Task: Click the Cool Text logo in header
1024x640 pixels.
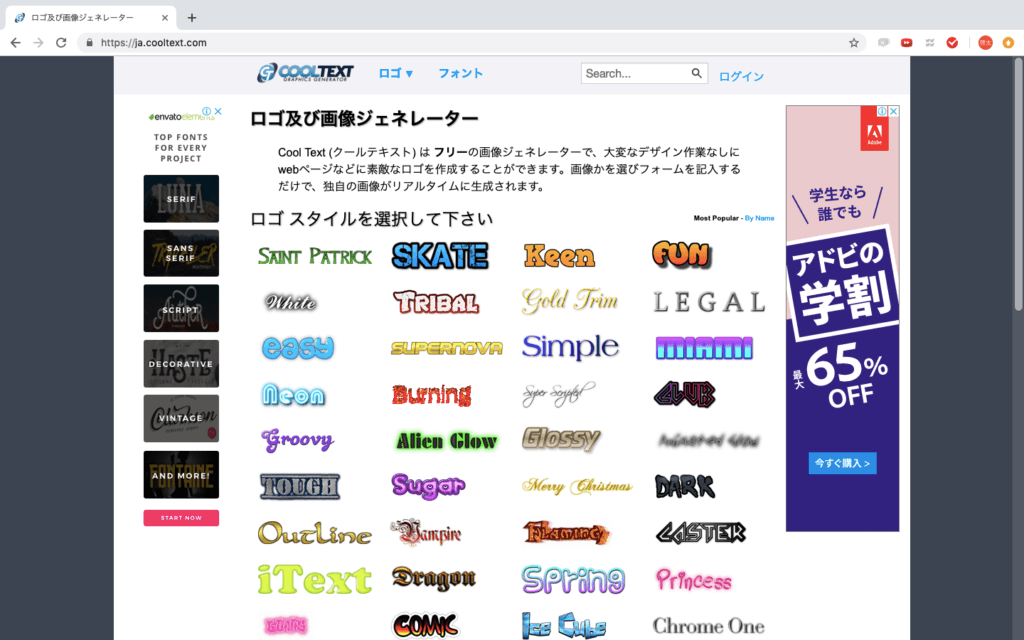Action: click(x=305, y=73)
